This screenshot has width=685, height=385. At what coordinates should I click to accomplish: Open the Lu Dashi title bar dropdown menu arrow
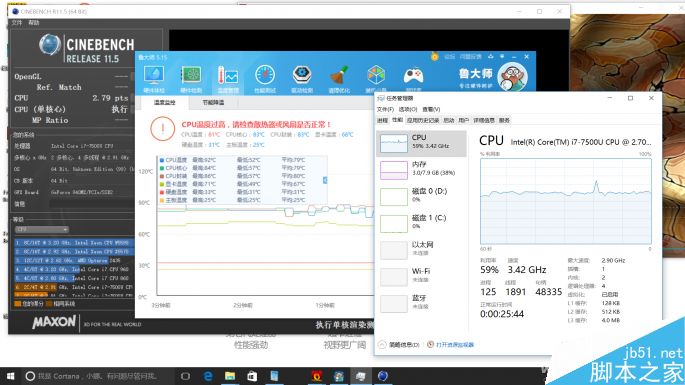pyautogui.click(x=502, y=56)
